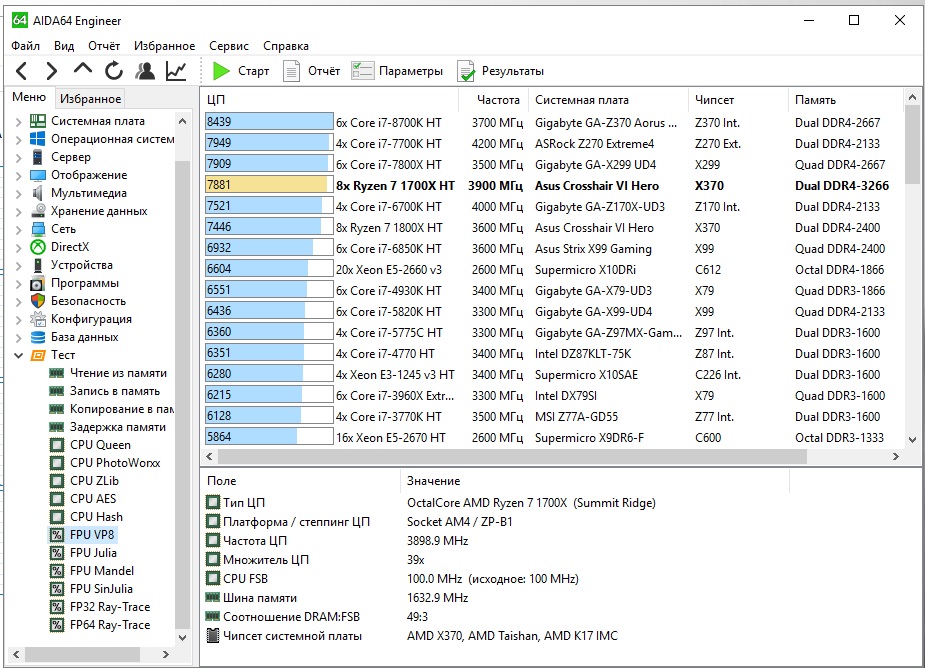The image size is (925, 668).
Task: Open the Файл menu
Action: [25, 45]
